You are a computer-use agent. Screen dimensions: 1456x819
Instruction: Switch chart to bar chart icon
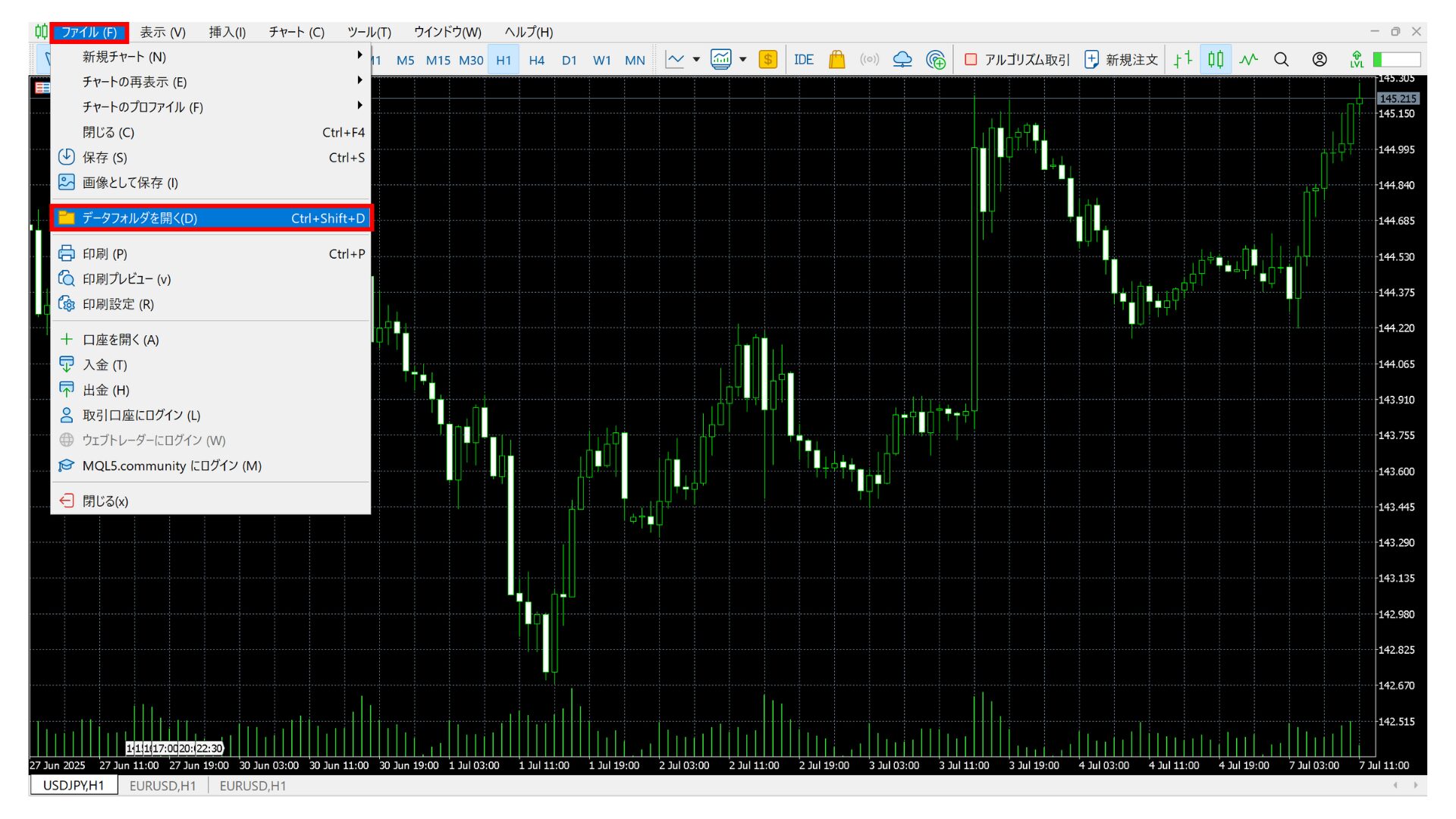(1182, 59)
